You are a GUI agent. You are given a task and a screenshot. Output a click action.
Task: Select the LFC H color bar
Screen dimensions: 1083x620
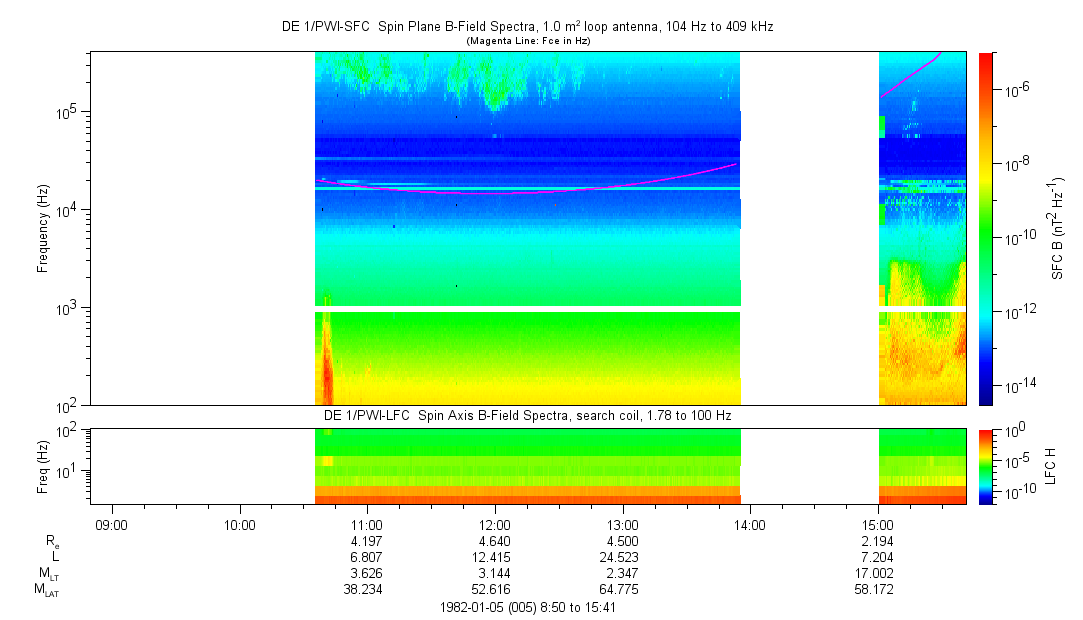click(986, 467)
